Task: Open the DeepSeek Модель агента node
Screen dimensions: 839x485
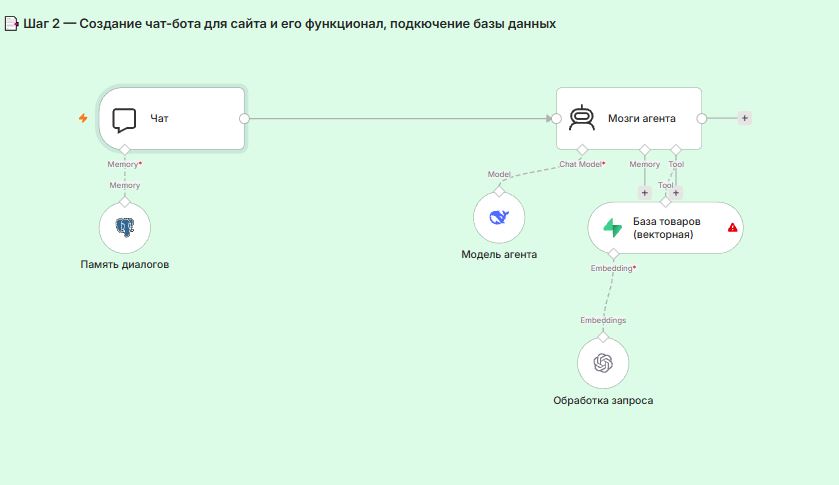Action: (499, 217)
